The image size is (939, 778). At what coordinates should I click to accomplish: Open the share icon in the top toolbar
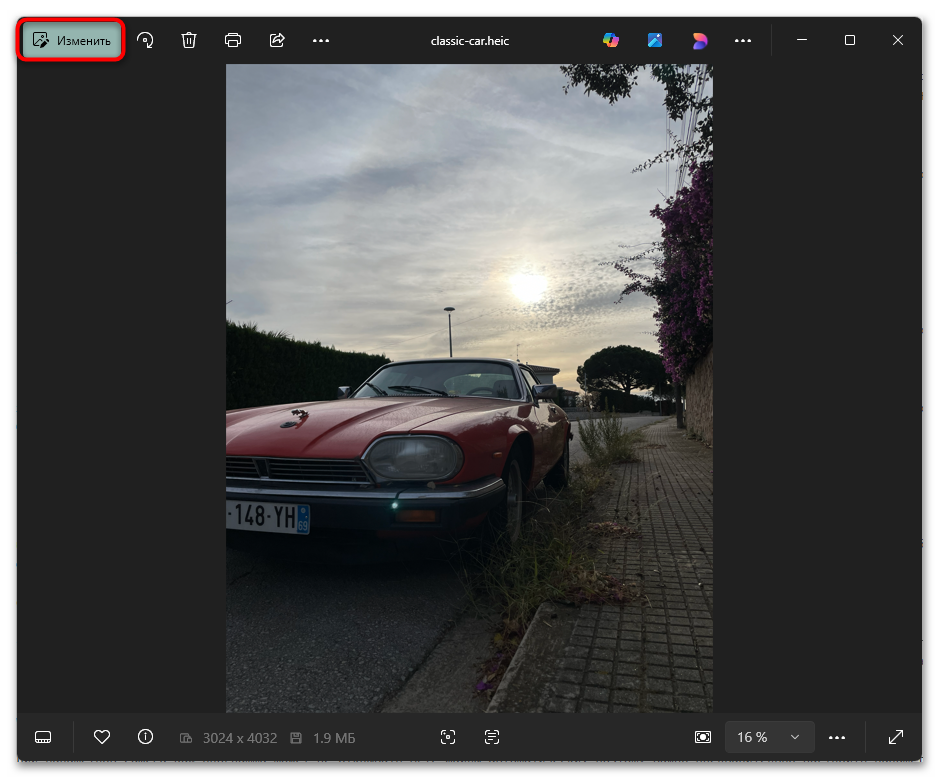tap(277, 40)
